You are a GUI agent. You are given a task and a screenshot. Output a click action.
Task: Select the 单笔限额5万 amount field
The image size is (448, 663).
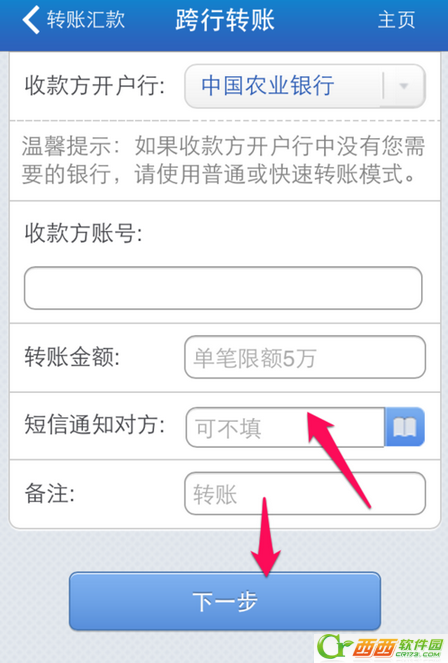pyautogui.click(x=305, y=357)
